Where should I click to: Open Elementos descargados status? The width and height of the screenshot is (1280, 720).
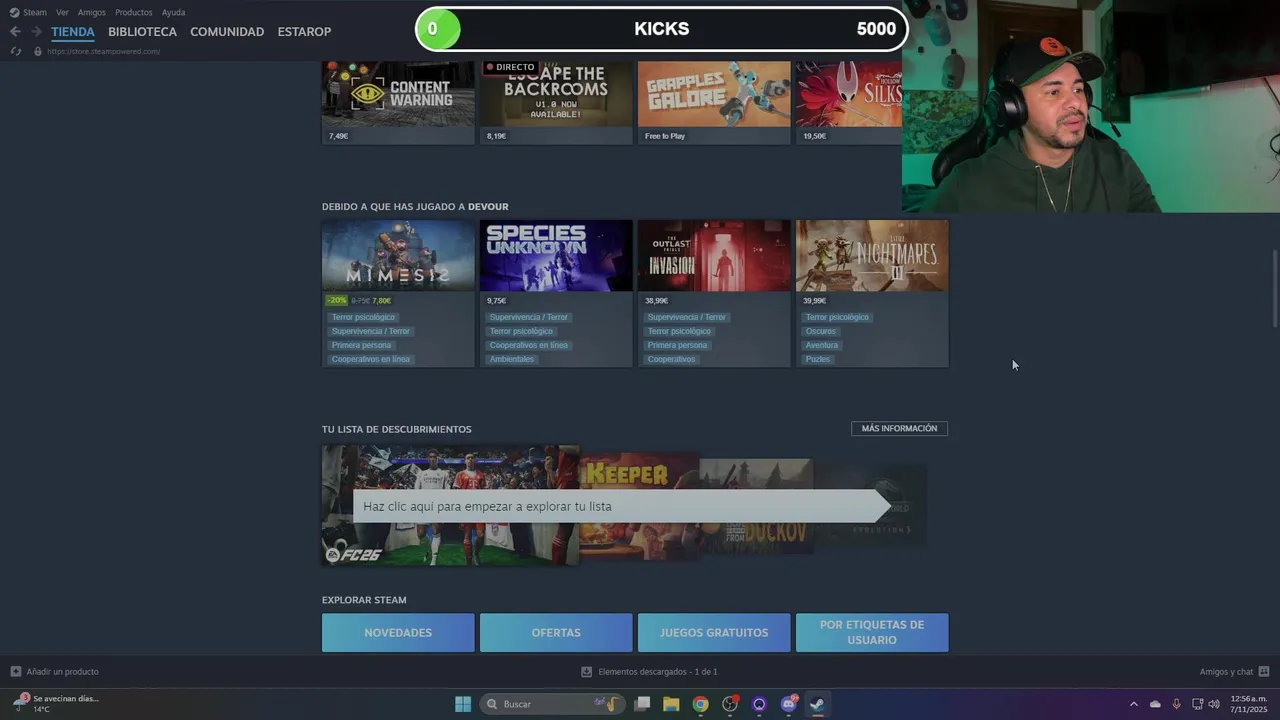click(657, 672)
